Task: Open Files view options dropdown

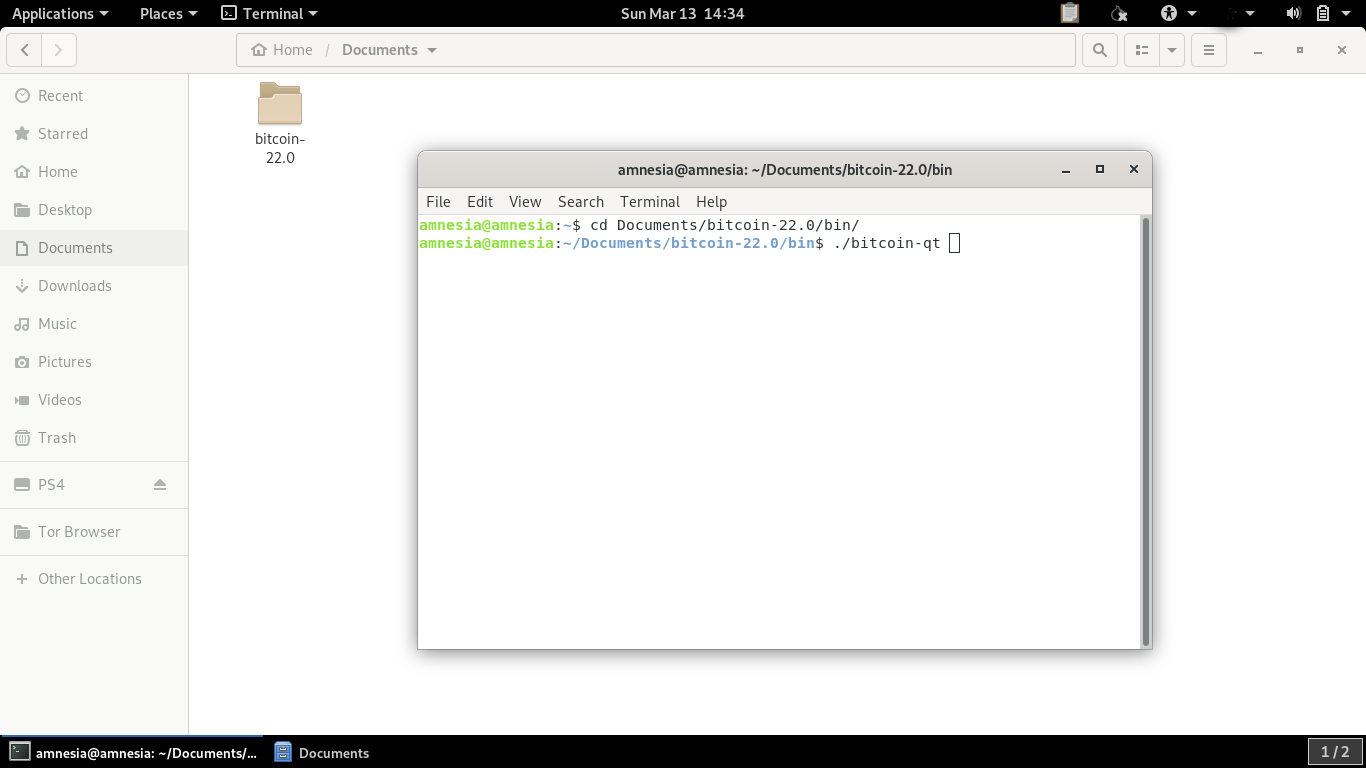Action: (1172, 50)
